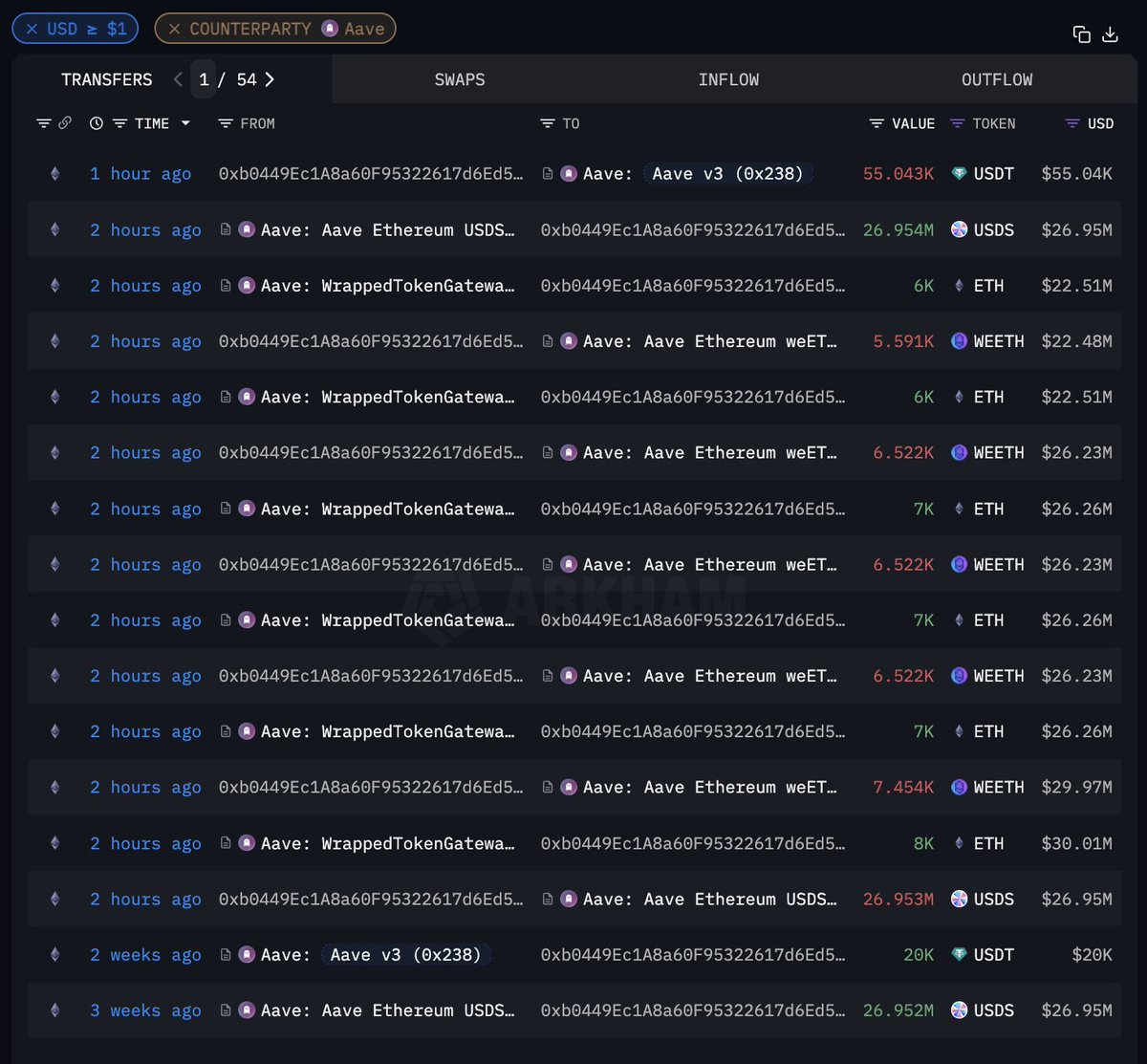Image resolution: width=1147 pixels, height=1064 pixels.
Task: Click USDT token icon in $20K row
Action: (959, 955)
